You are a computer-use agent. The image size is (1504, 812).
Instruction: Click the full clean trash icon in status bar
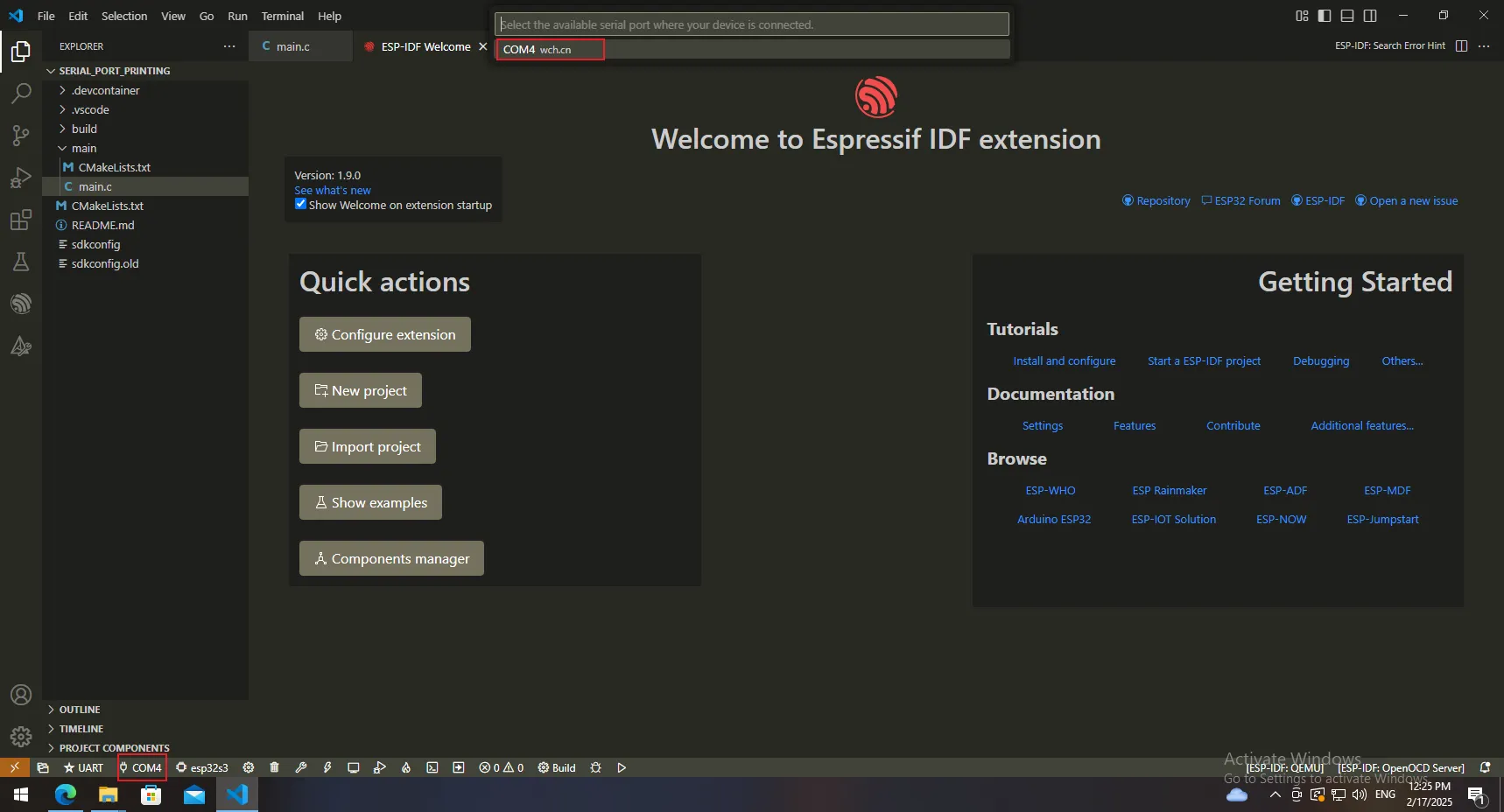pyautogui.click(x=274, y=767)
